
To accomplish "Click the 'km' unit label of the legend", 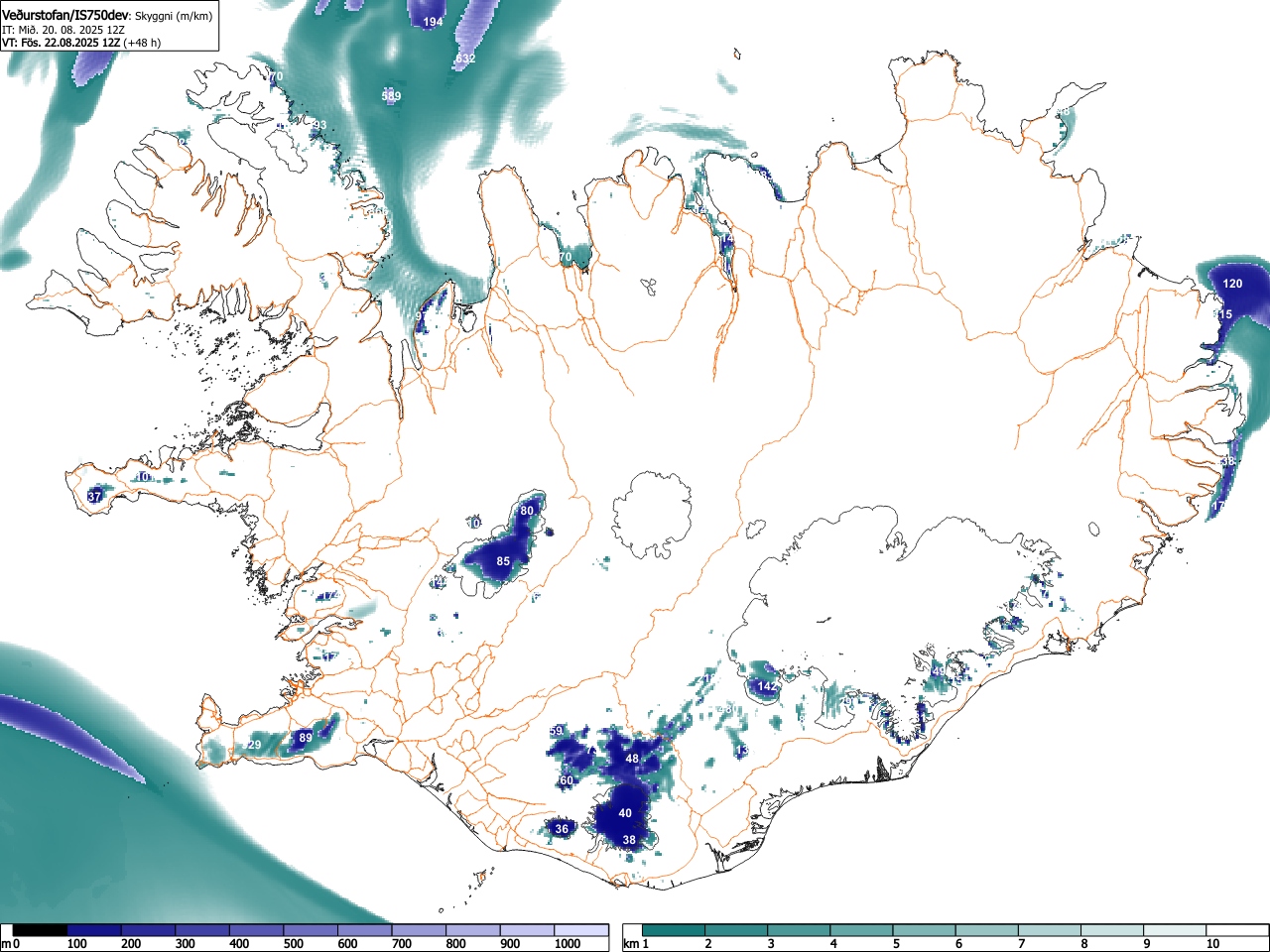I will tap(631, 944).
